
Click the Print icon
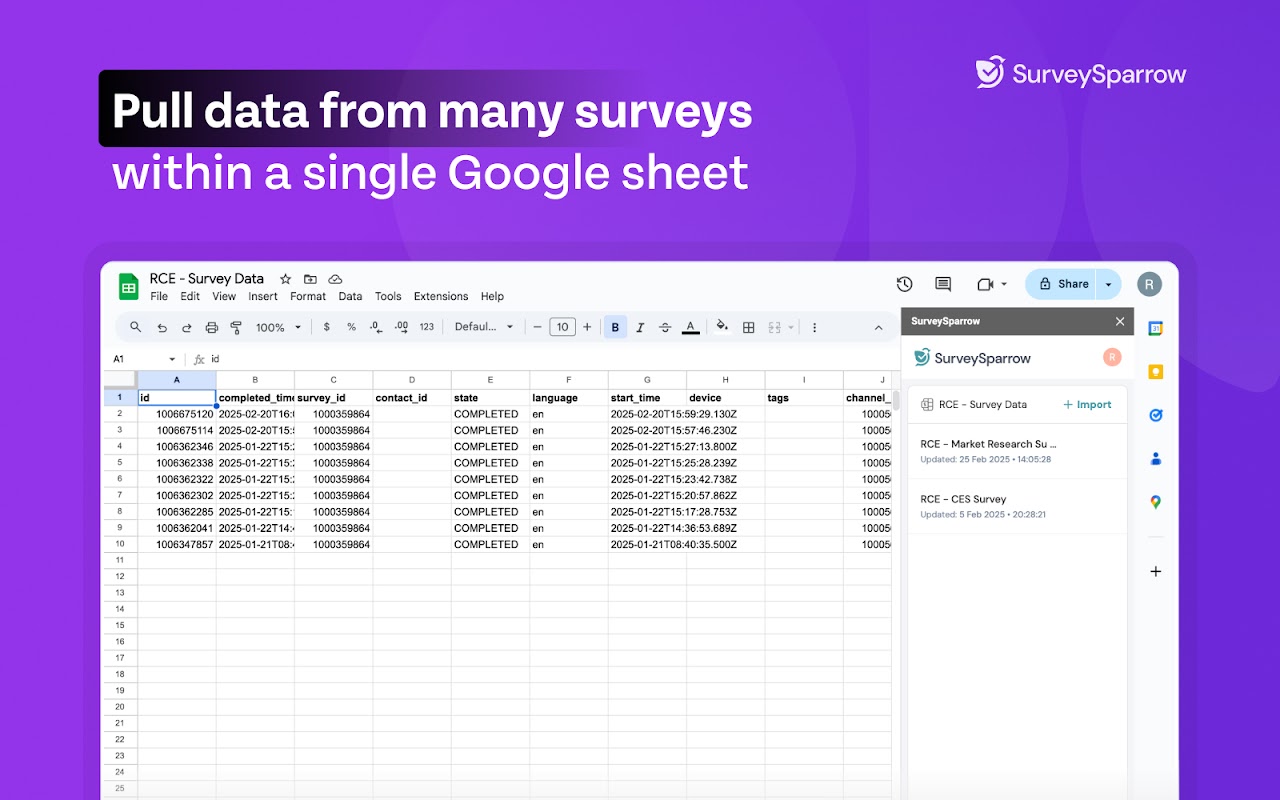[212, 327]
